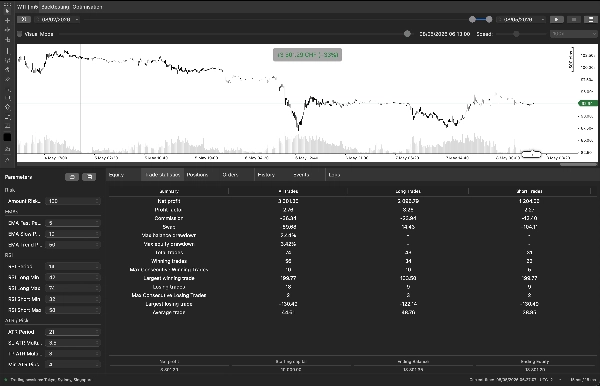The width and height of the screenshot is (600, 386).
Task: Open the Log tab
Action: point(334,175)
